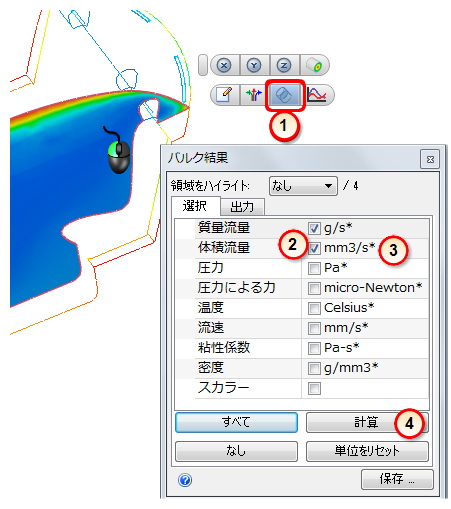
Task: Click the 計算 button
Action: (367, 422)
